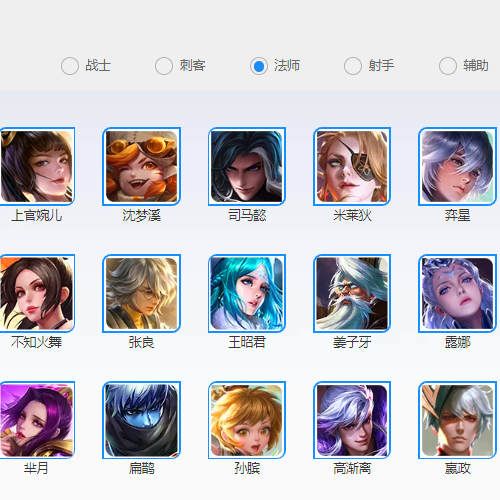
Task: Open the 王昭君 hero avatar
Action: 247,293
